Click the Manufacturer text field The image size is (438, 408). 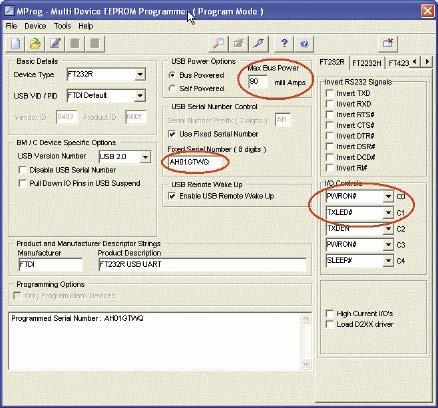click(x=51, y=265)
